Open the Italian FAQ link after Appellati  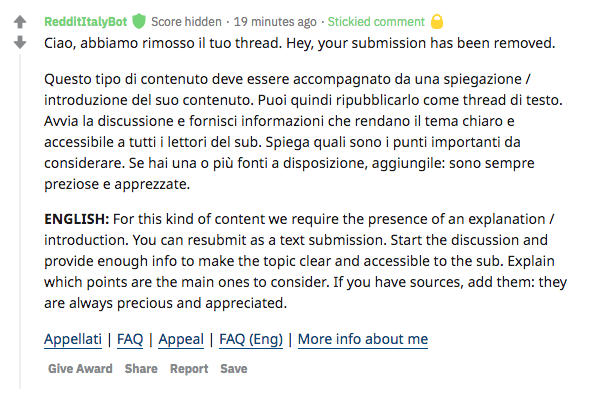point(130,339)
